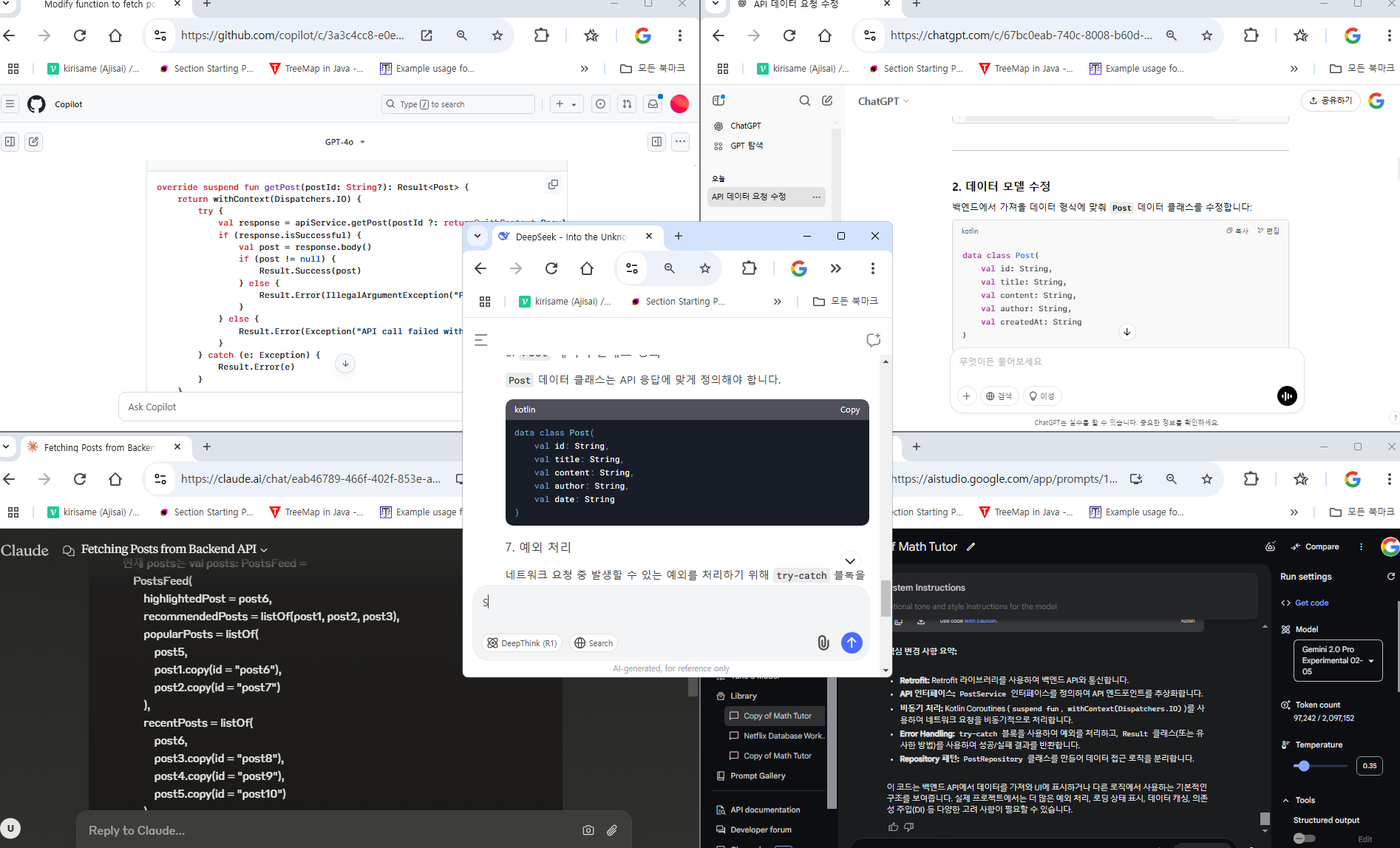Click the Temperature slider handle

point(1303,766)
